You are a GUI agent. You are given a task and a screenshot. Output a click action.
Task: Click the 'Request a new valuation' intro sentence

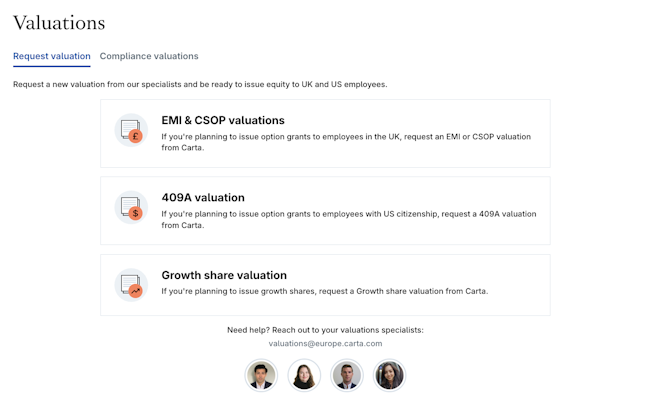coord(200,84)
